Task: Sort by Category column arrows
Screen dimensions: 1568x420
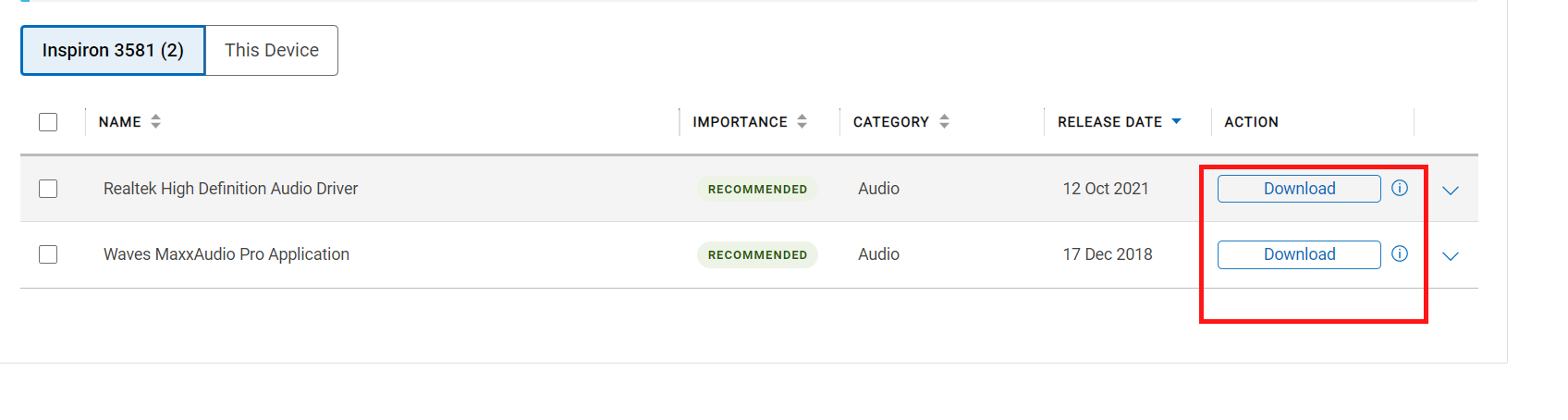Action: [x=944, y=121]
